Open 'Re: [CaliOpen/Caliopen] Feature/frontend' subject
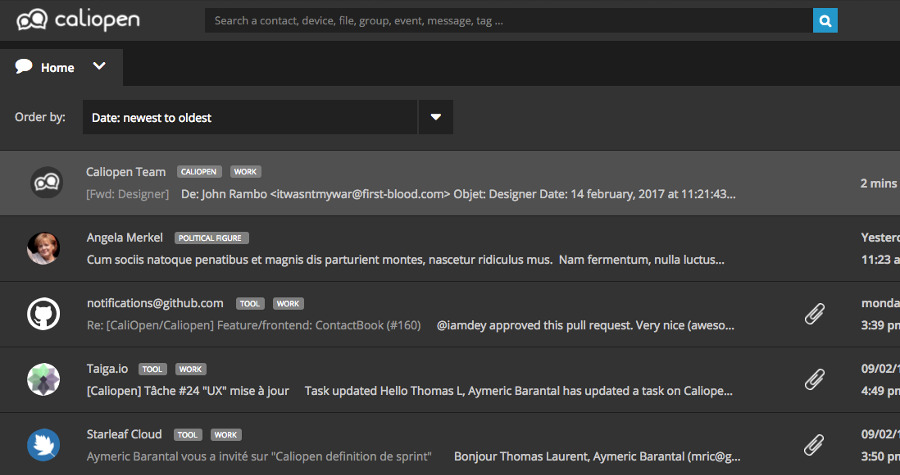This screenshot has height=475, width=900. pos(254,325)
